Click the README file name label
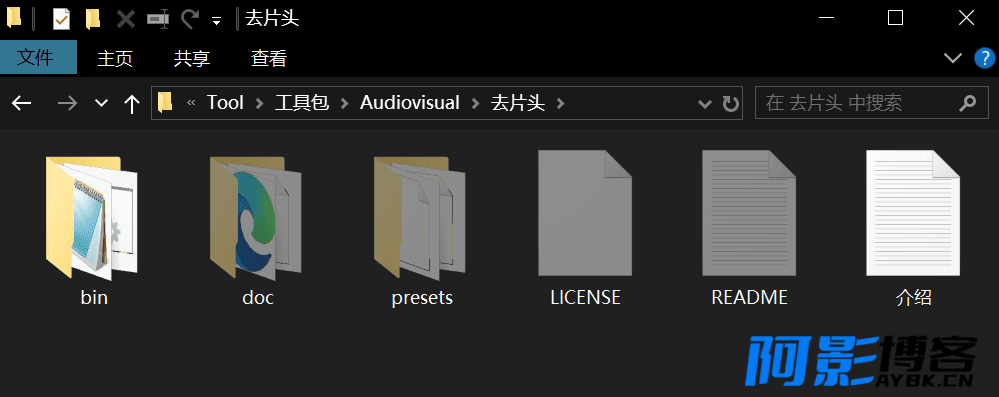This screenshot has height=397, width=999. [749, 298]
